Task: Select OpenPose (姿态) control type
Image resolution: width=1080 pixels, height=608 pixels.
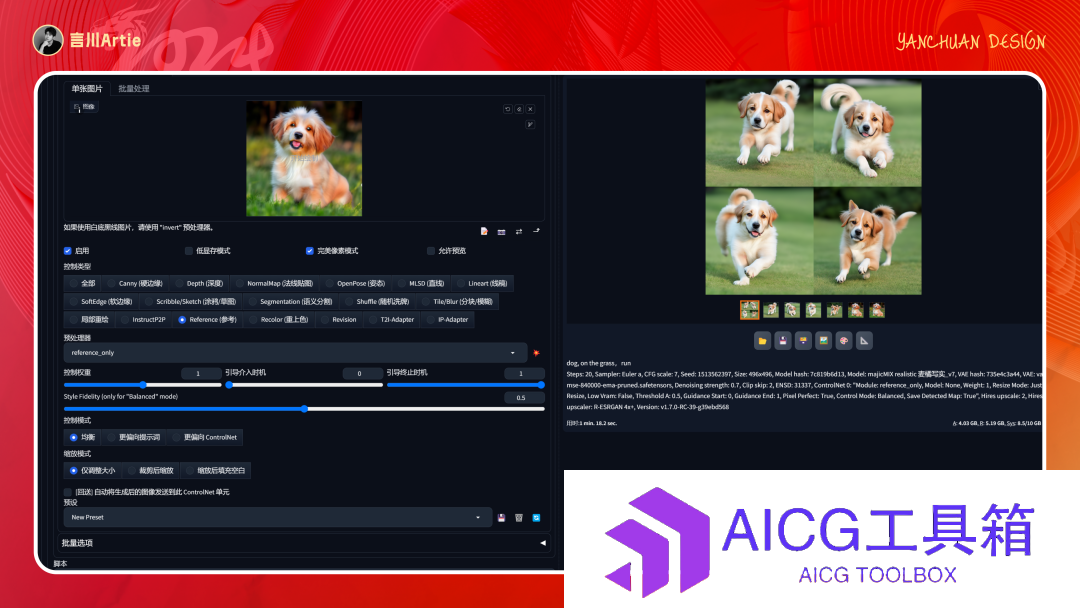Action: [x=355, y=283]
